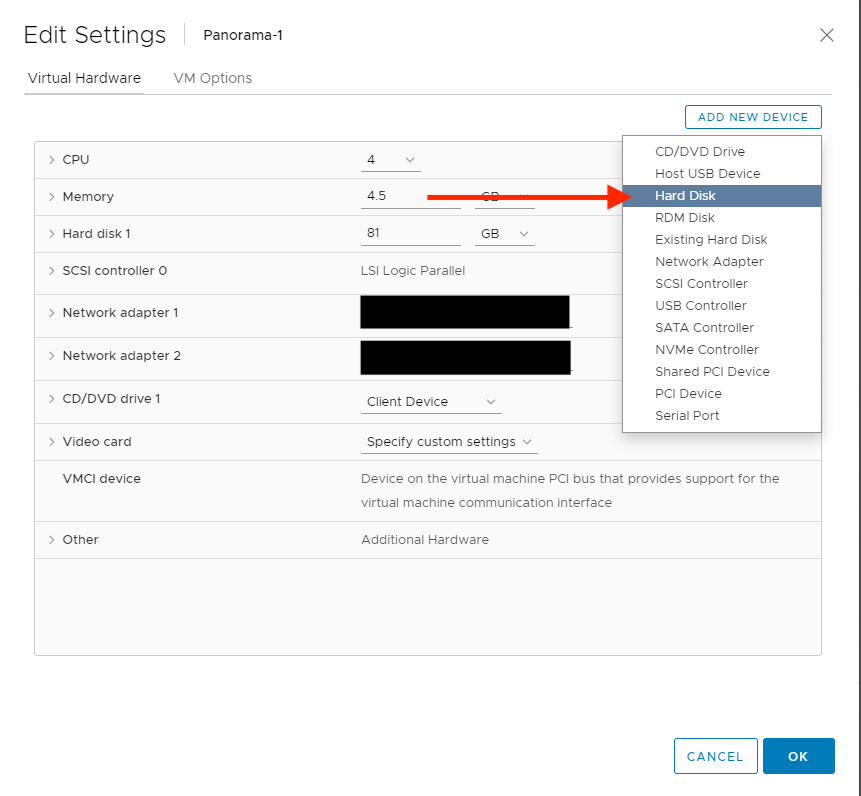861x796 pixels.
Task: Expand the Video card row
Action: 51,442
